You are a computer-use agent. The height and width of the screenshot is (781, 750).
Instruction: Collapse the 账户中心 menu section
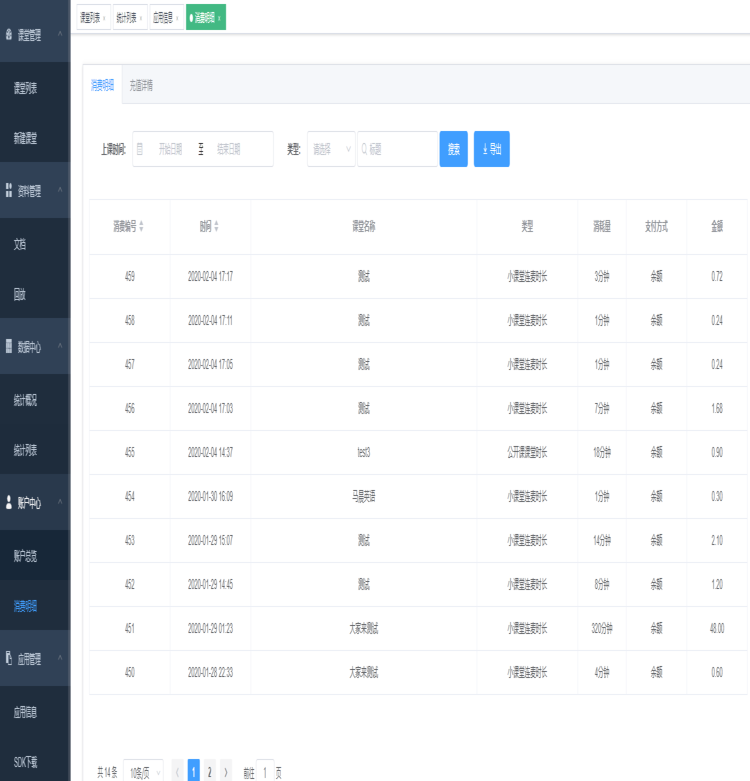click(x=60, y=502)
